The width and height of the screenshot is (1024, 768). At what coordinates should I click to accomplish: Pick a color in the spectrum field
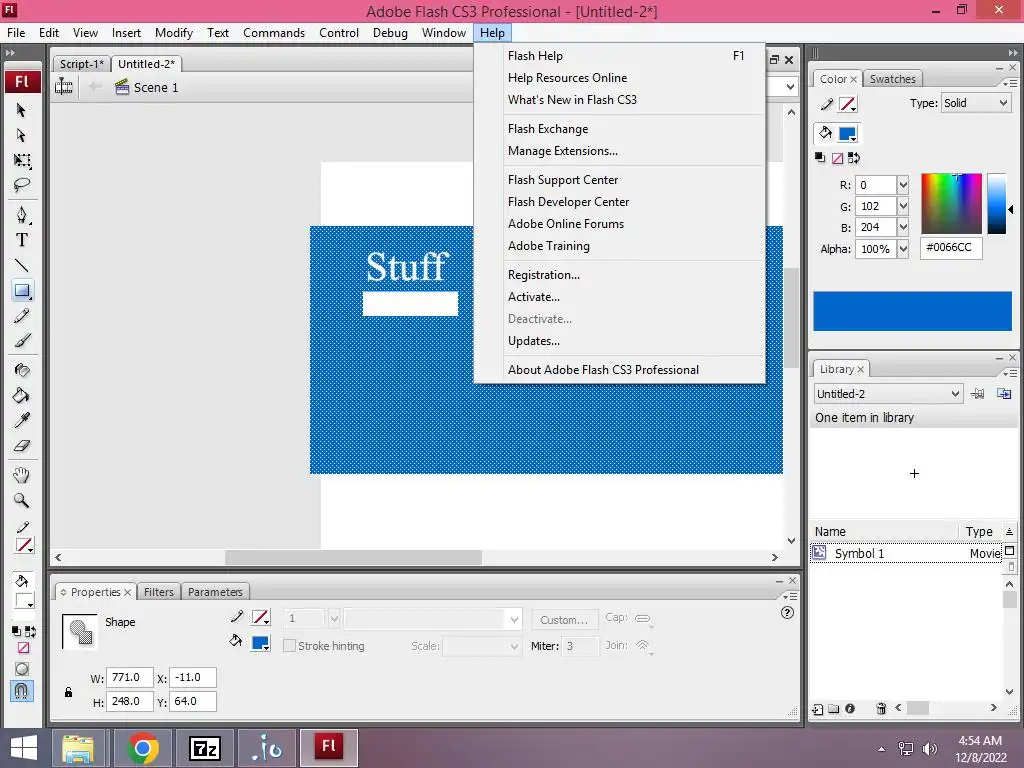click(x=951, y=204)
